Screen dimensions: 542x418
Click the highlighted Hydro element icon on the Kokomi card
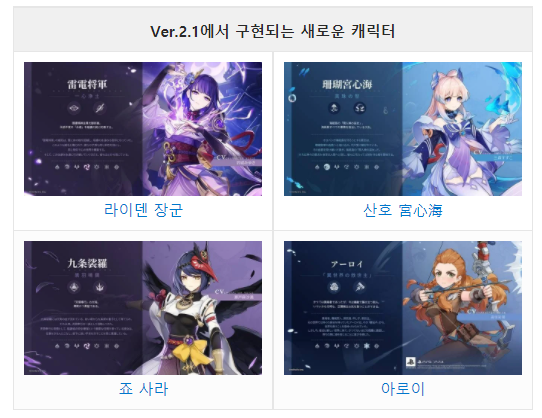tap(327, 167)
